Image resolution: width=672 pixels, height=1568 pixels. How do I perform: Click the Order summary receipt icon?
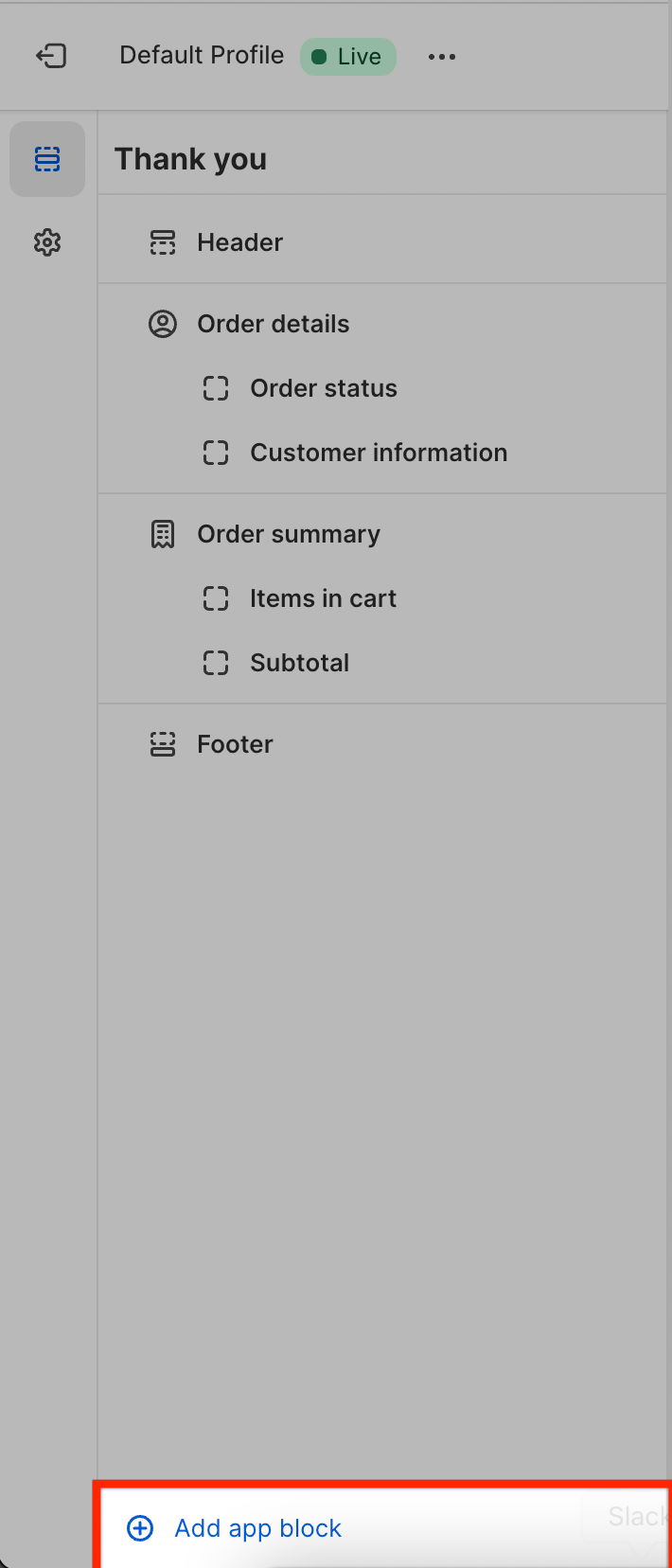pos(163,534)
